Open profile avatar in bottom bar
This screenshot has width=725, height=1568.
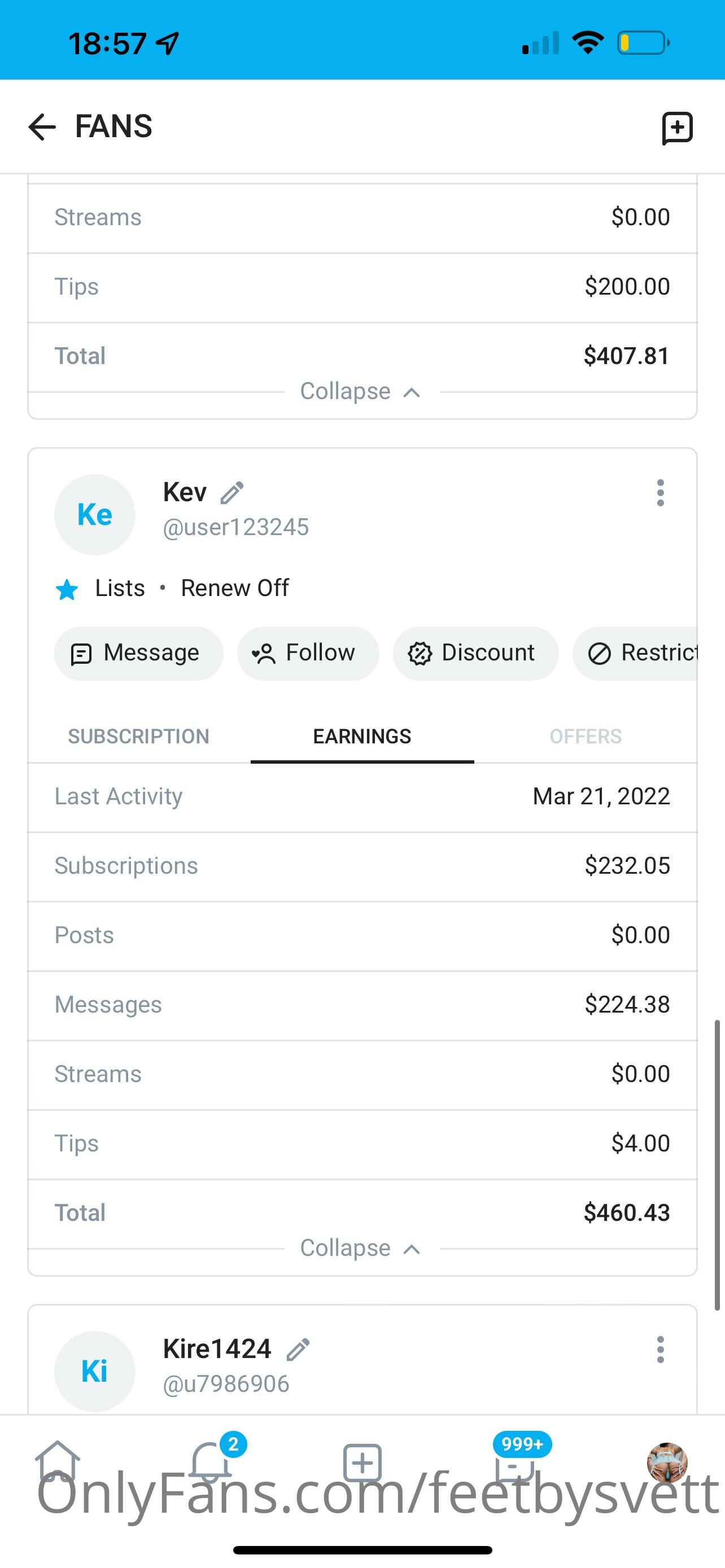[667, 1462]
